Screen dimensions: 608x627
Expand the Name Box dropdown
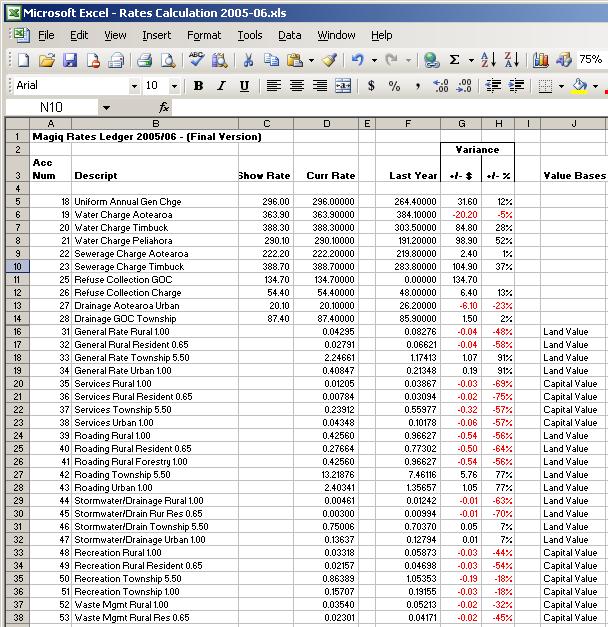(106, 108)
